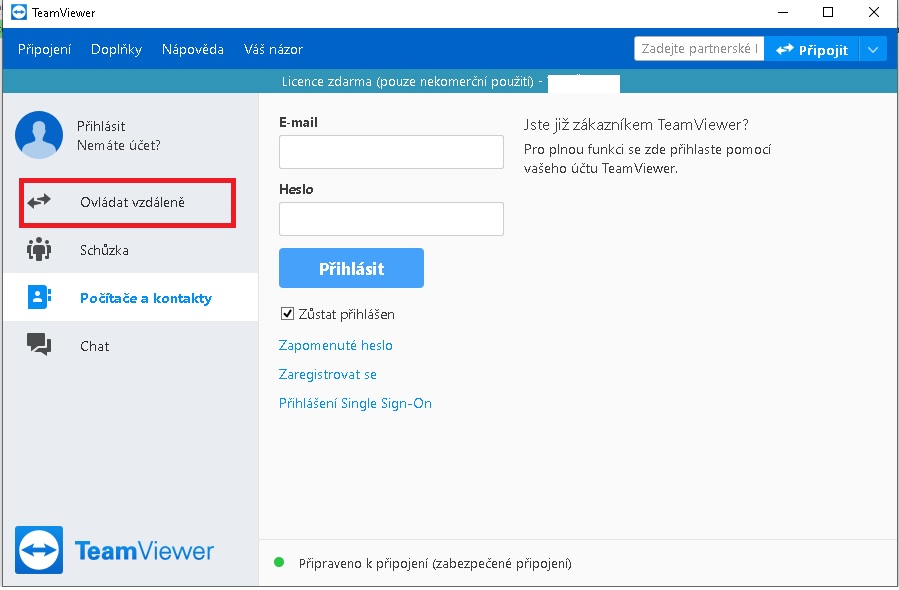Open the Váš názor menu

[x=273, y=49]
